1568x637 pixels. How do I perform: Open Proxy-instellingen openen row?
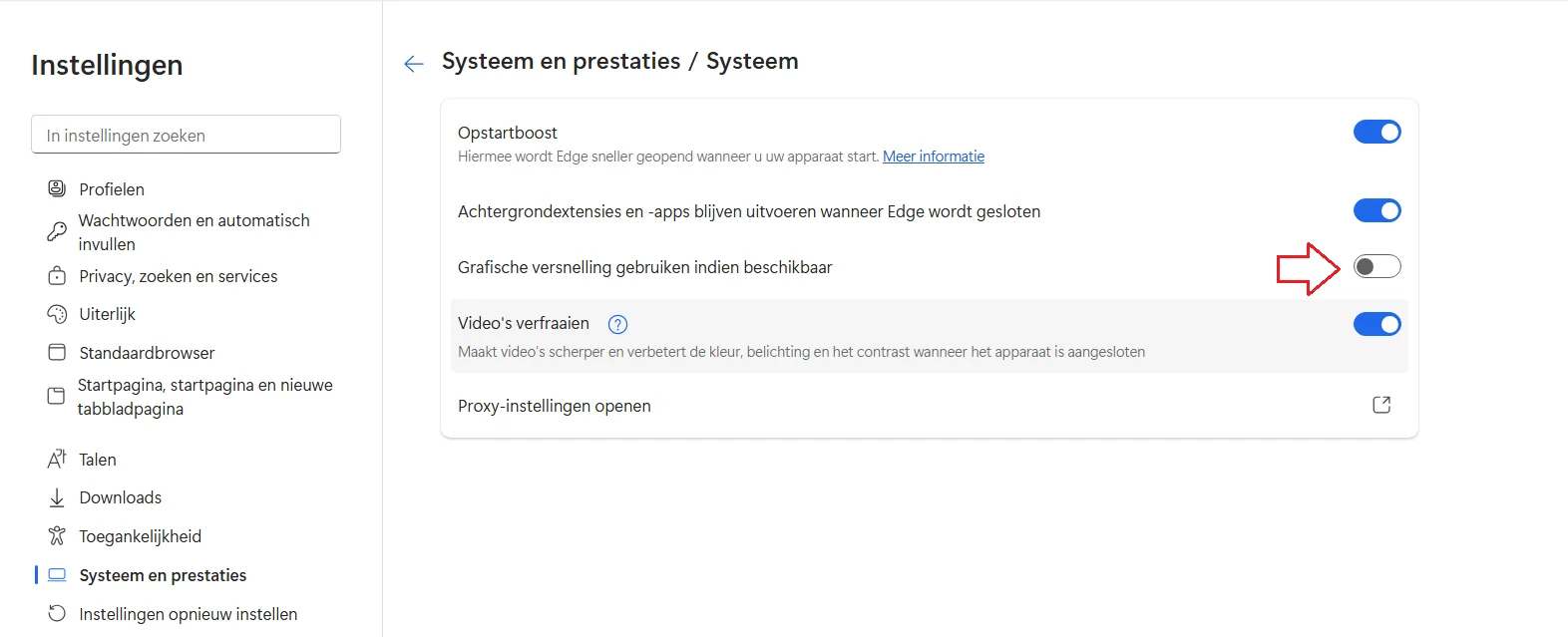click(x=929, y=406)
